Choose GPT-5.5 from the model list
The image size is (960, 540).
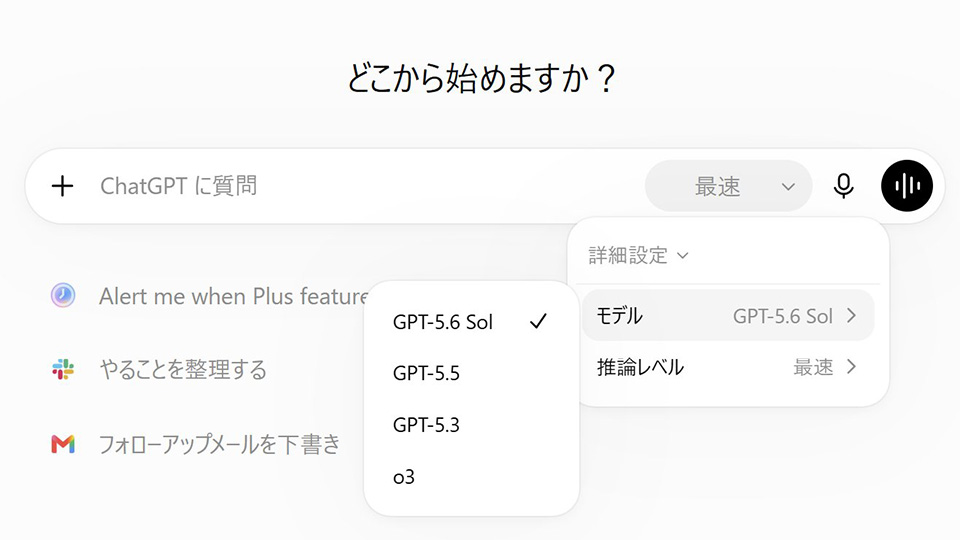click(x=471, y=373)
